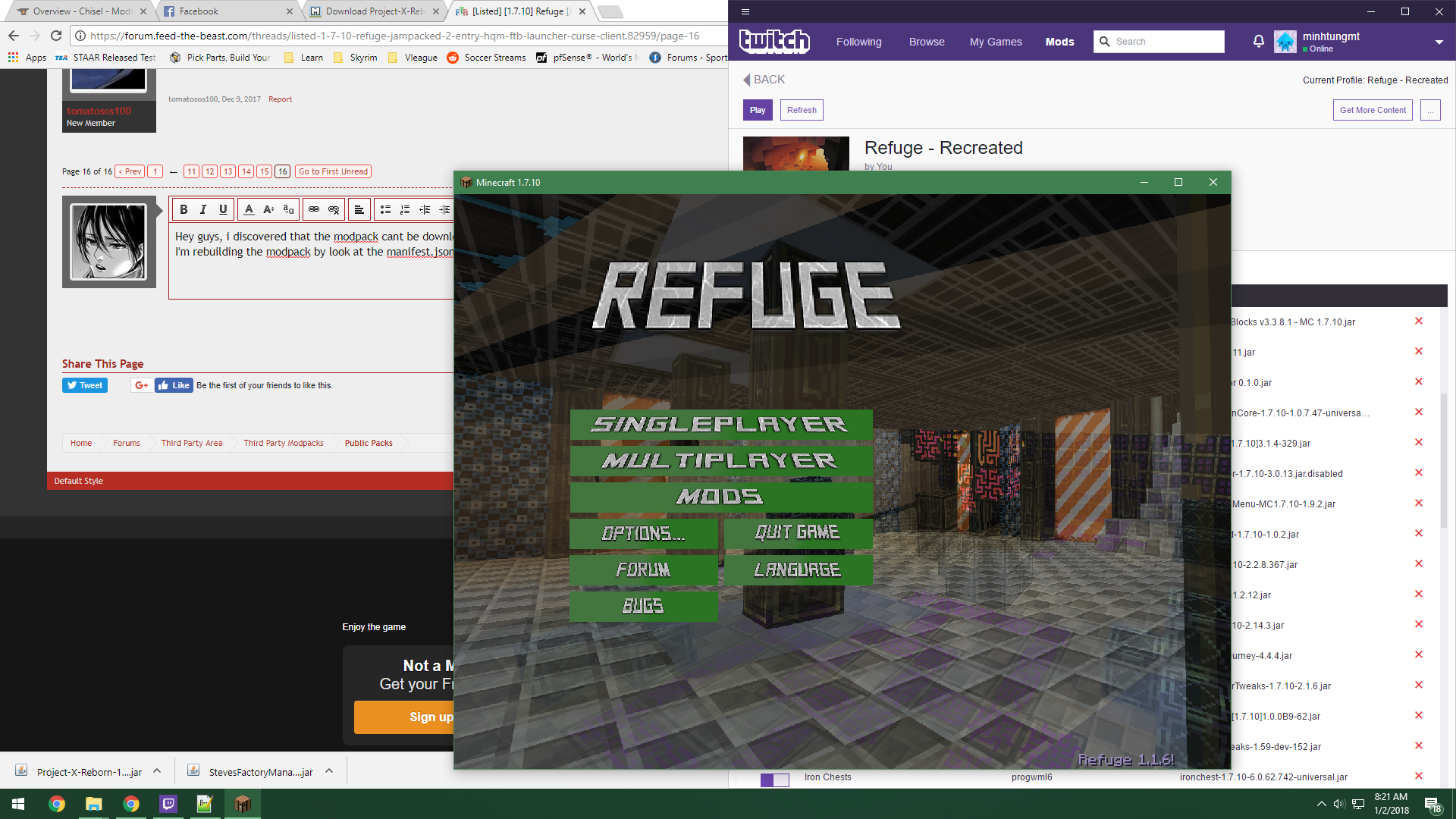
Task: Click the Twitch logo
Action: (774, 41)
